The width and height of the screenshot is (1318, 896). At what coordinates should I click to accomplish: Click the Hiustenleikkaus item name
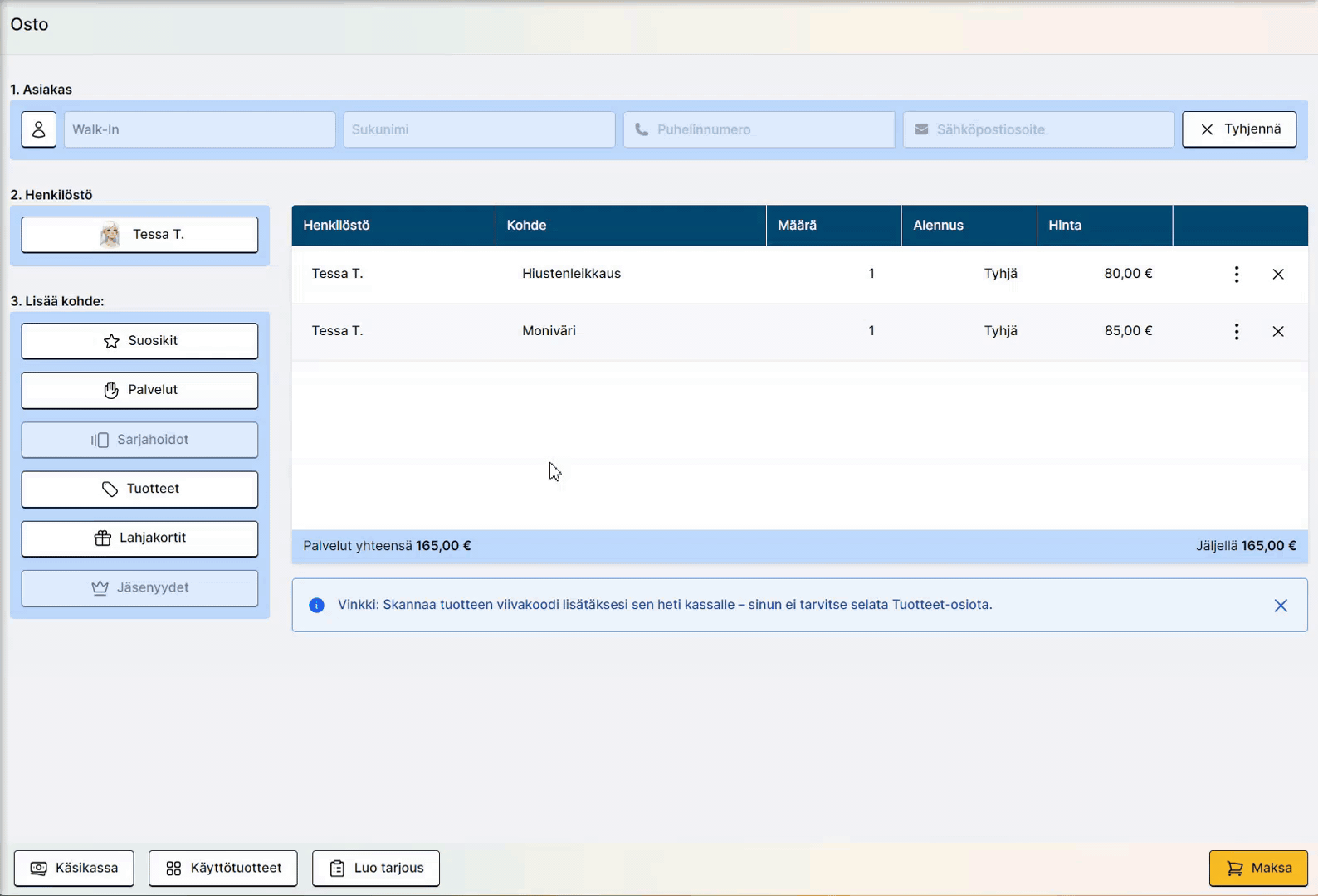[571, 274]
